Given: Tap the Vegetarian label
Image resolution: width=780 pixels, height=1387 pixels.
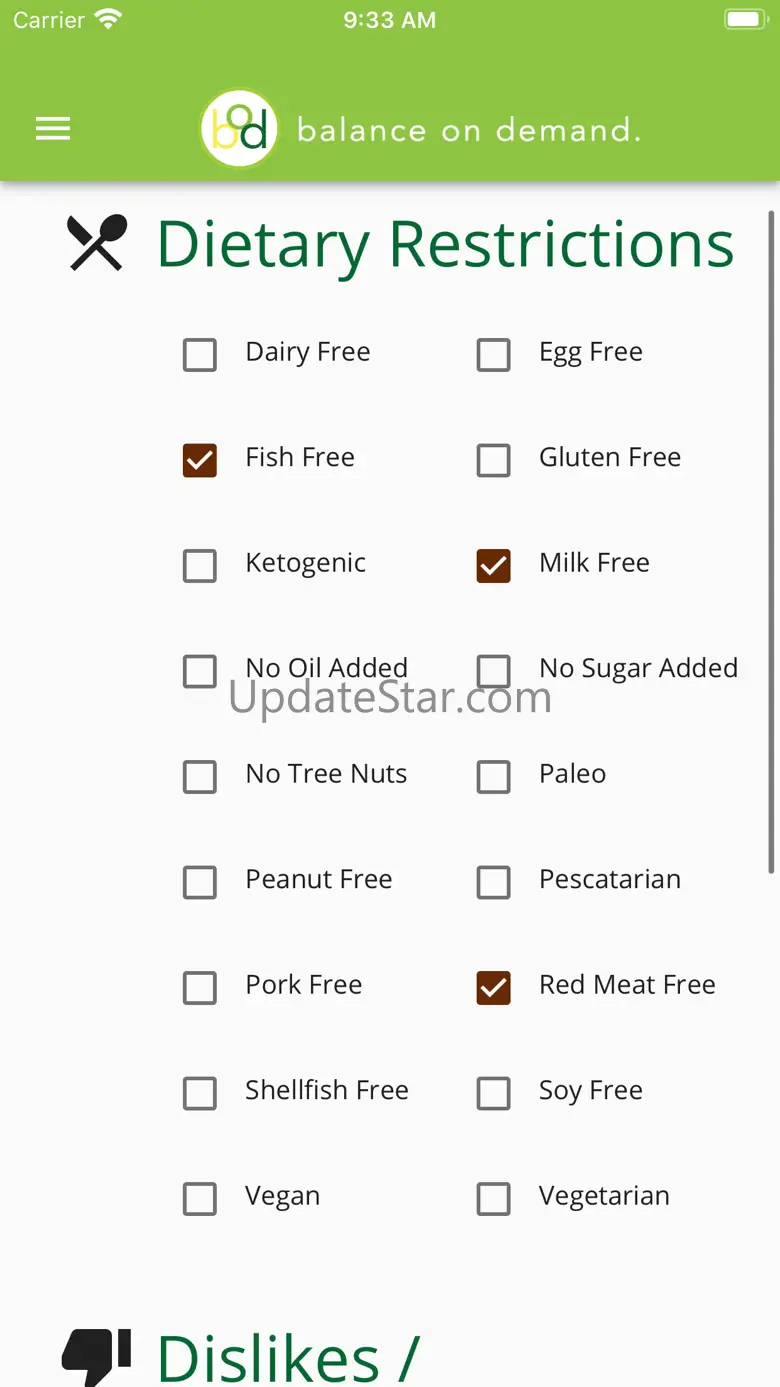Looking at the screenshot, I should click(604, 1196).
